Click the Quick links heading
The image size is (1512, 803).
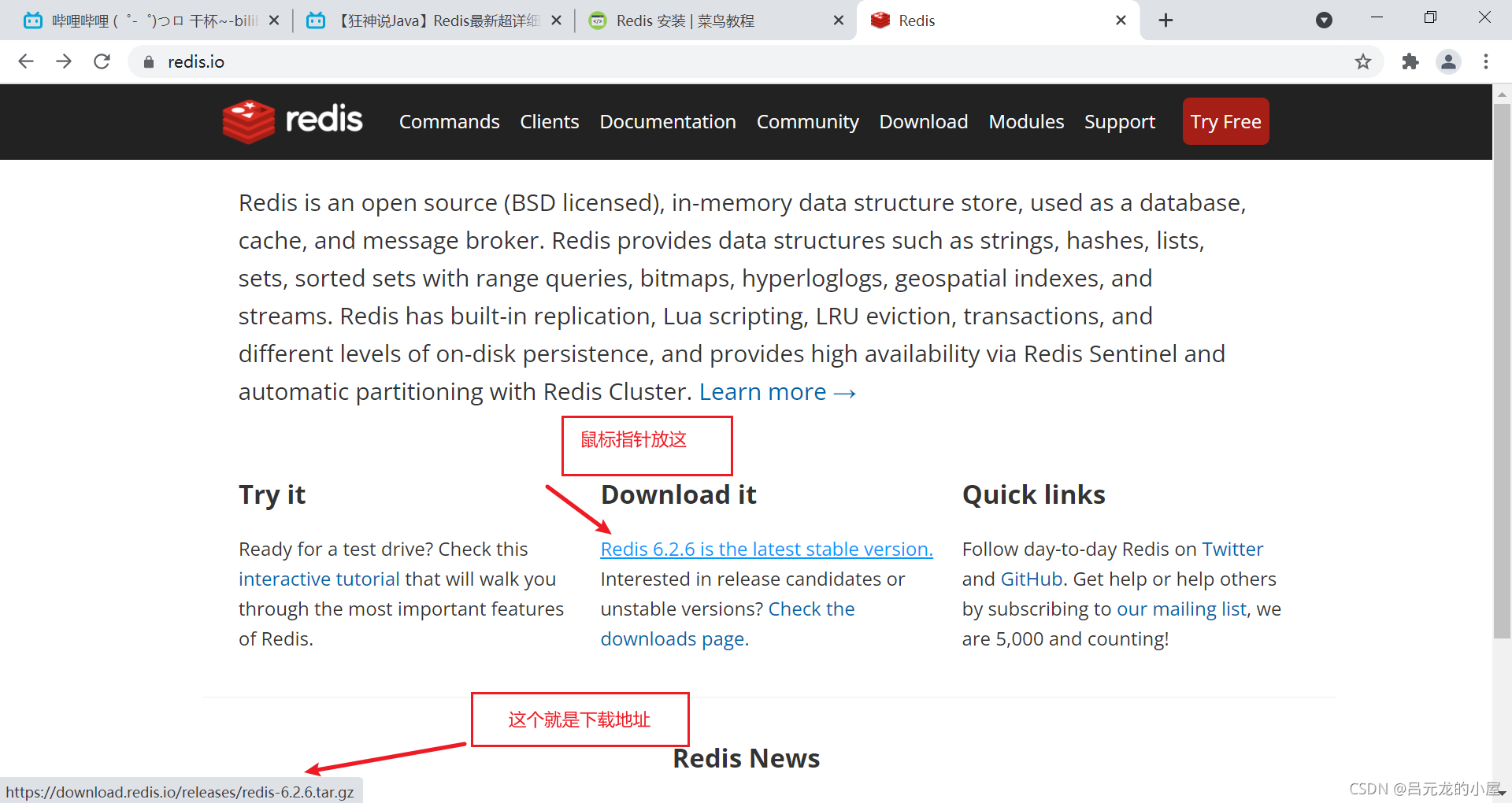pyautogui.click(x=1033, y=495)
